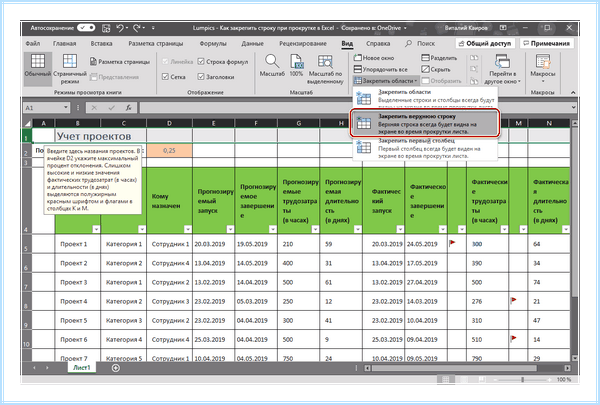
Task: Click the ribbon display options icon
Action: click(503, 28)
